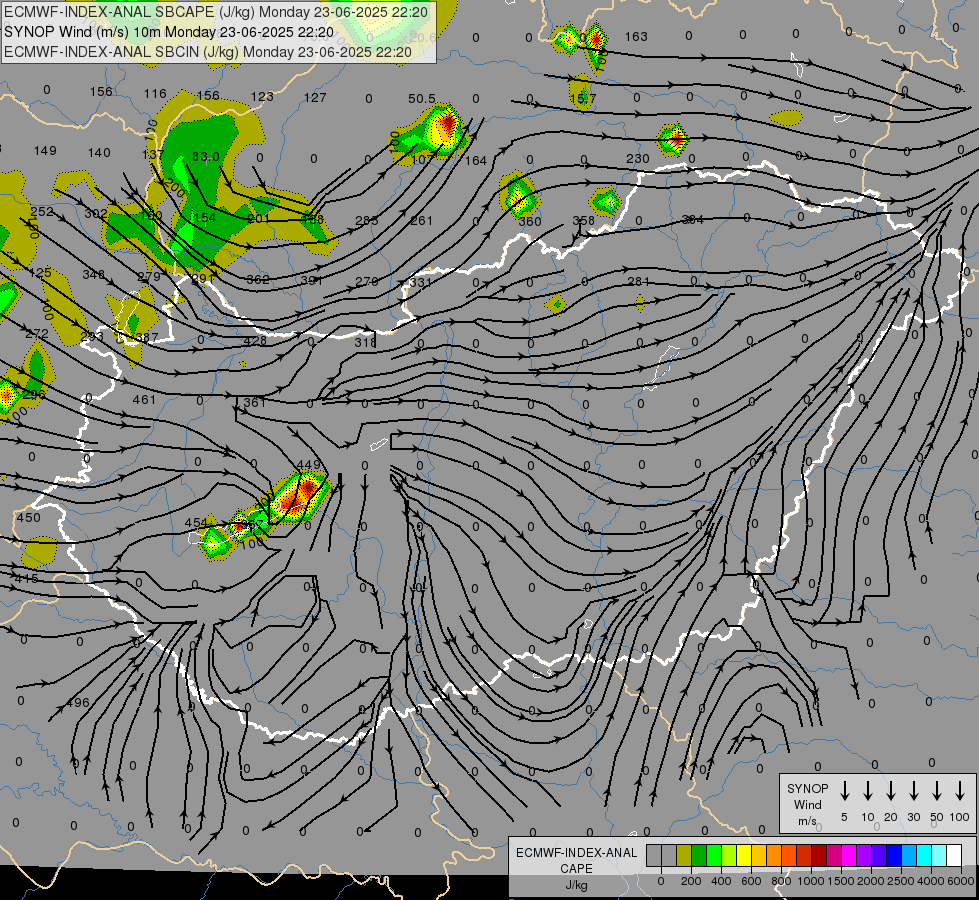Click the ECMWF-INDEX-ANAL label in CAPE legend
This screenshot has height=900, width=979.
pyautogui.click(x=576, y=853)
